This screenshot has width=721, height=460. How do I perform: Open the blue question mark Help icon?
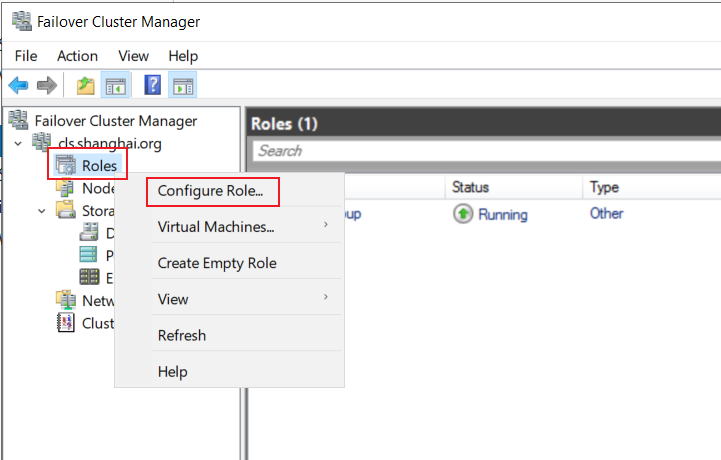pos(153,85)
